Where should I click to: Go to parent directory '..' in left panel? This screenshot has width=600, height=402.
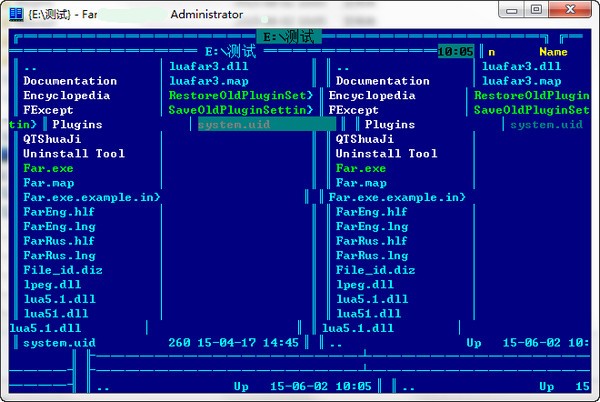pos(31,67)
